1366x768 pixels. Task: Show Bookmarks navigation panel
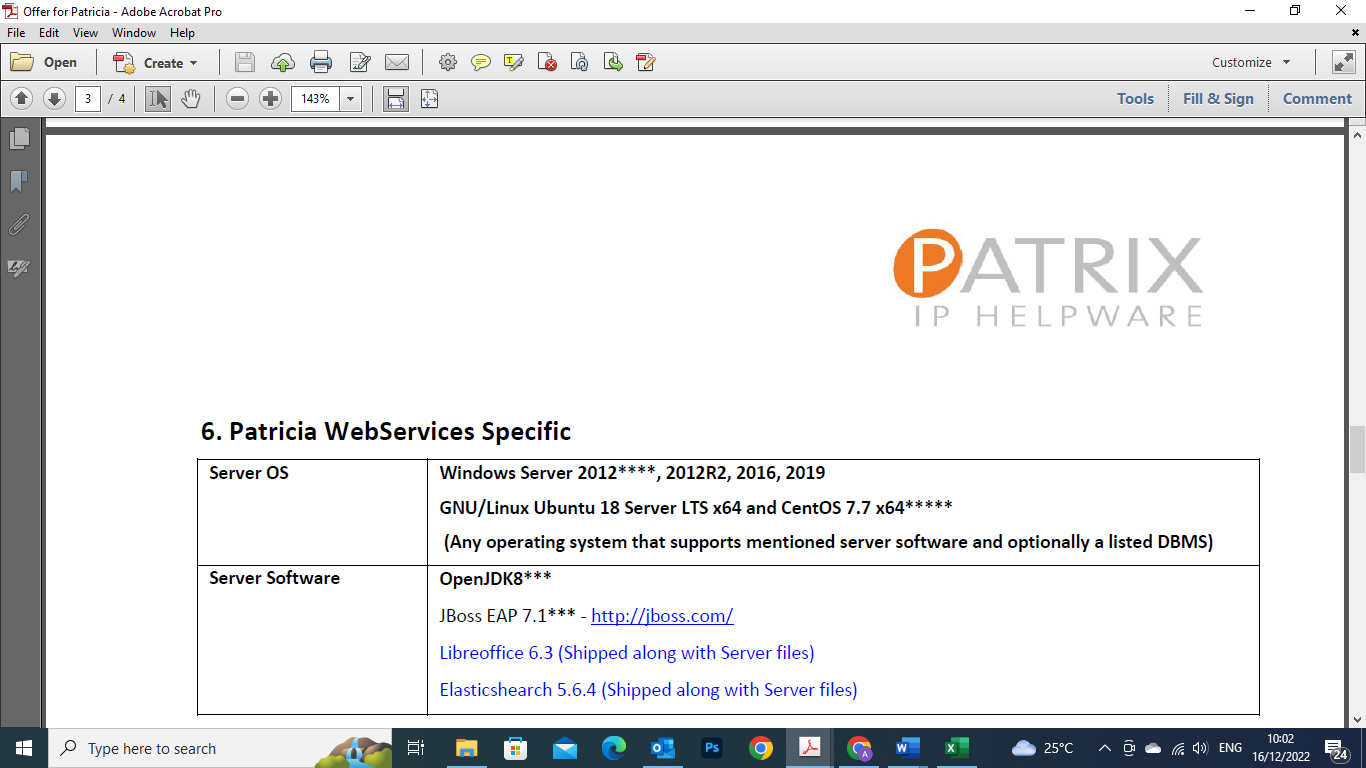click(18, 181)
